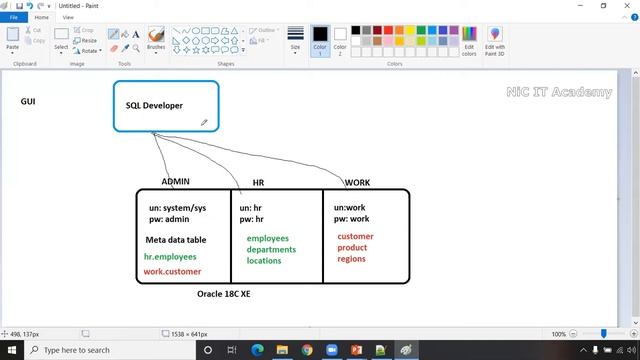
Task: Choose the Oval shape
Action: (196, 31)
